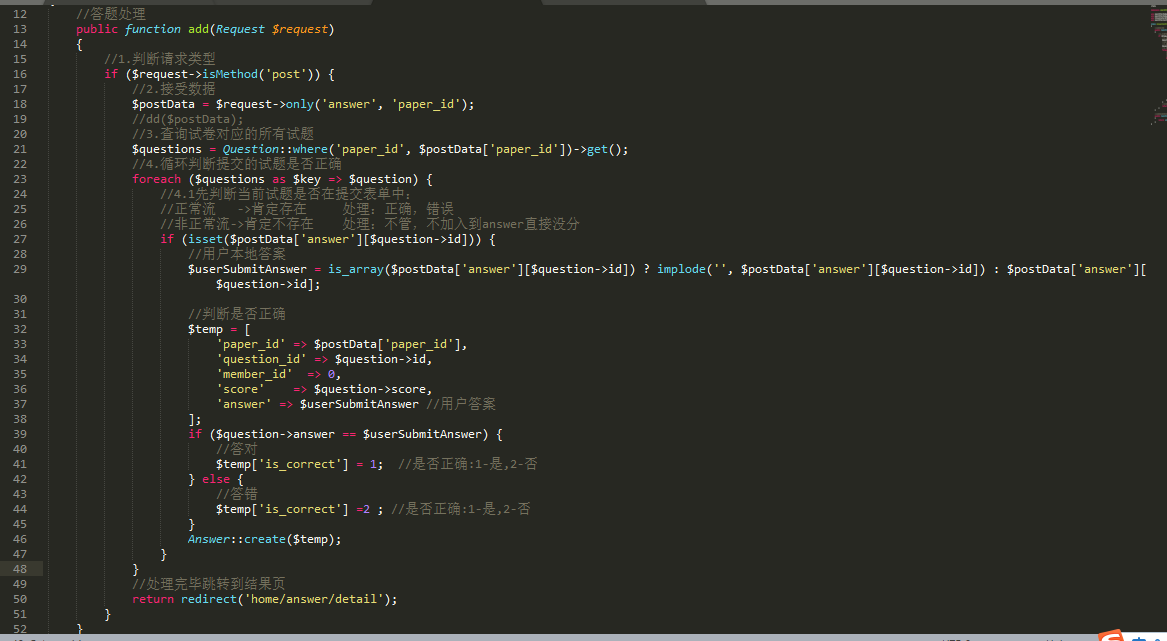Click the 'is_array' function on line 29
1167x641 pixels.
pos(356,269)
